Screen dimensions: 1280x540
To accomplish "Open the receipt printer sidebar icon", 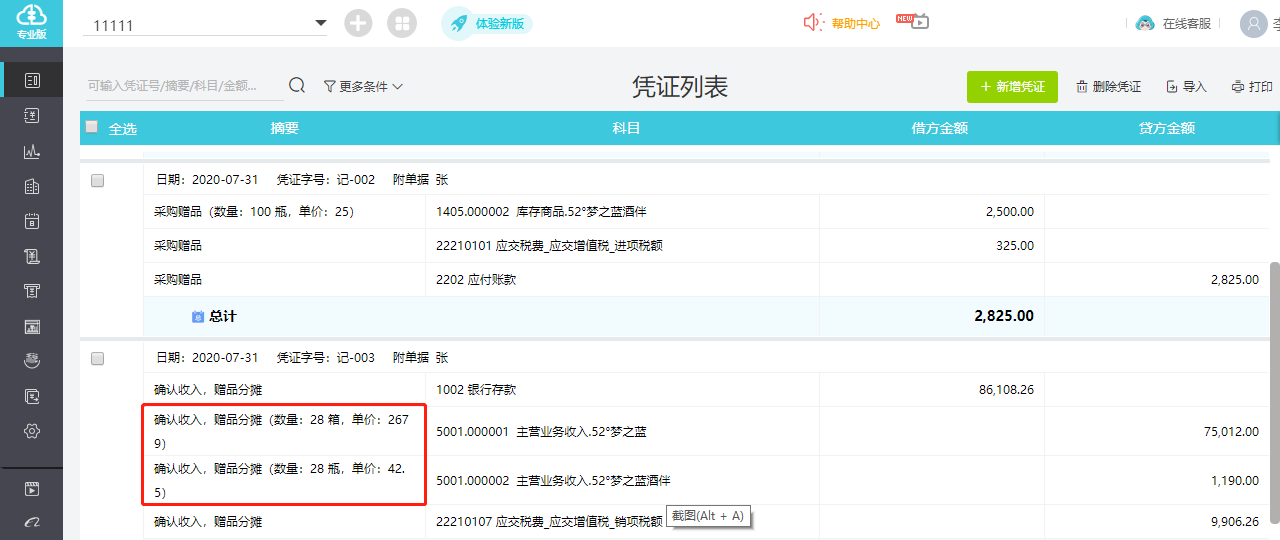I will (x=32, y=291).
